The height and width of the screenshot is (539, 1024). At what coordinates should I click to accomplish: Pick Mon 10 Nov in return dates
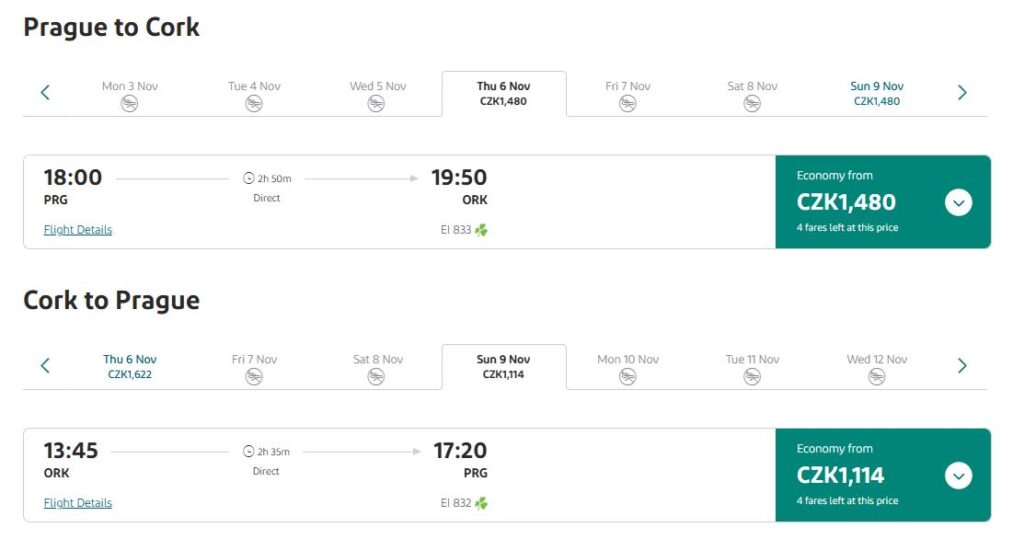[x=628, y=366]
